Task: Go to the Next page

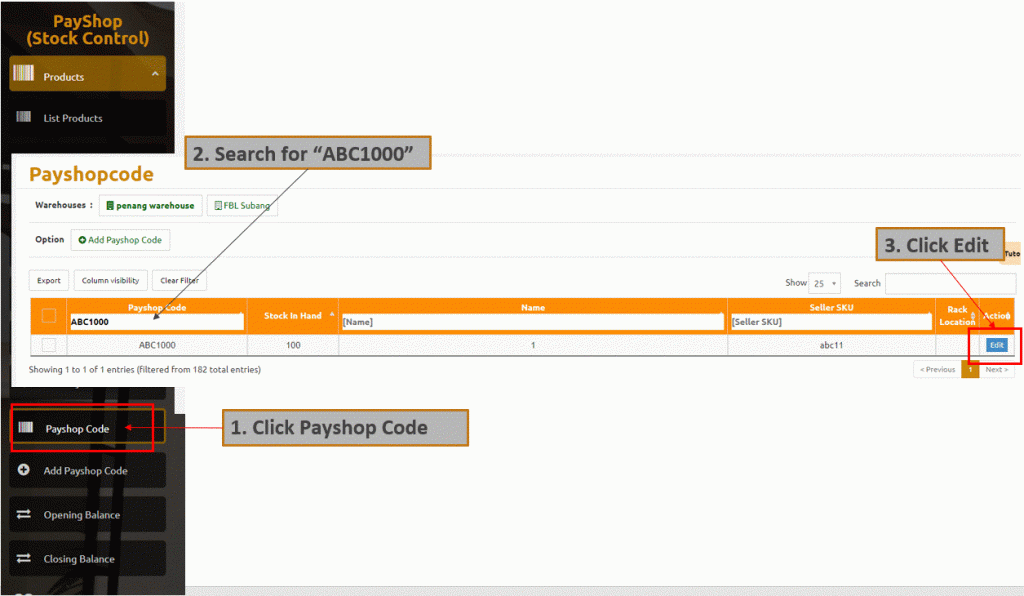Action: 997,369
